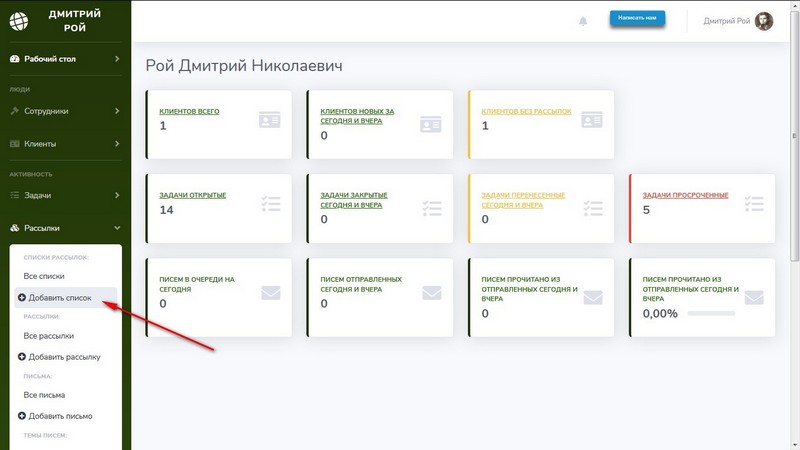Click the progress bar beside 0,00%
This screenshot has height=450, width=800.
coord(711,313)
